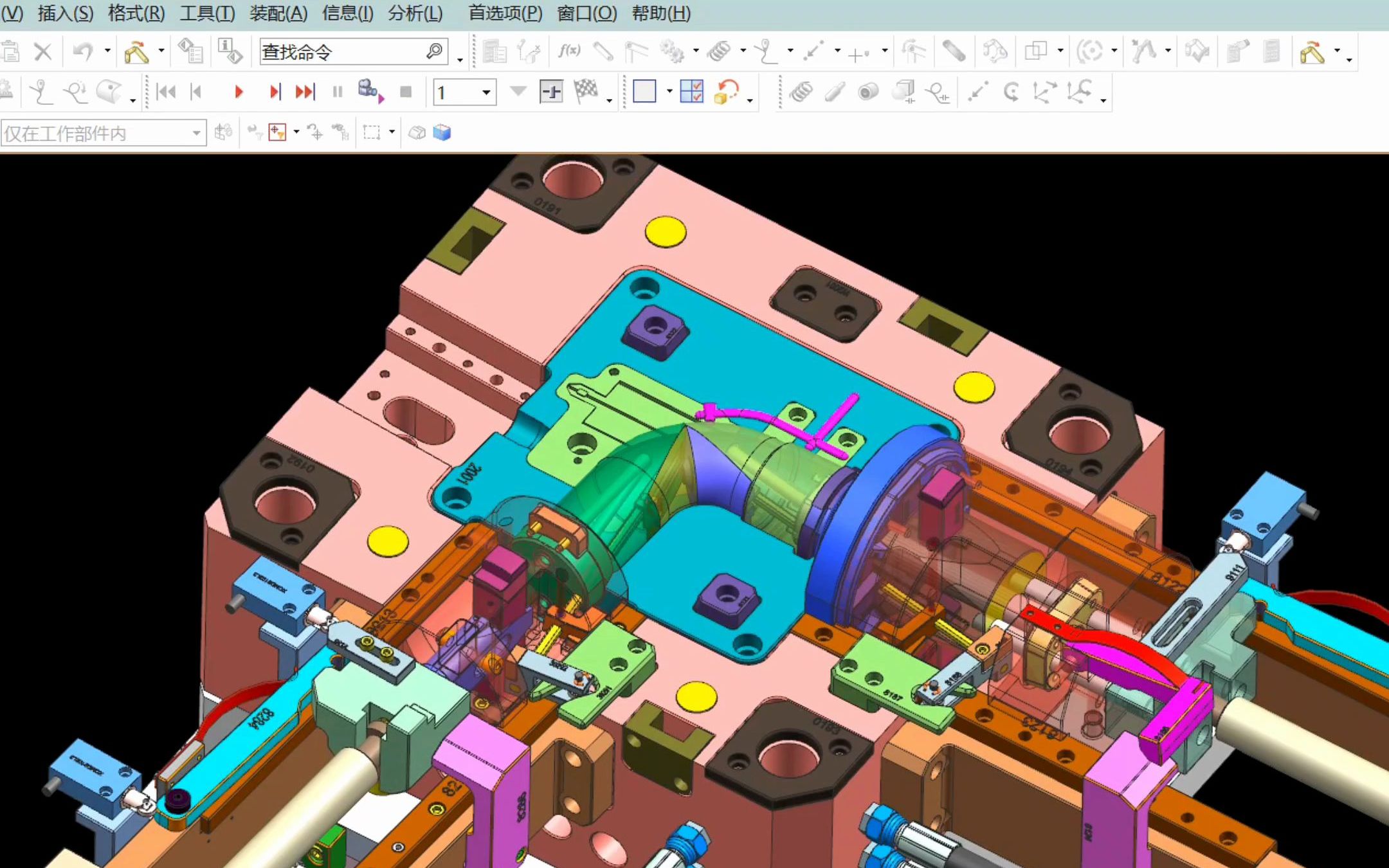This screenshot has width=1389, height=868.
Task: Click the step forward playback icon
Action: [275, 92]
